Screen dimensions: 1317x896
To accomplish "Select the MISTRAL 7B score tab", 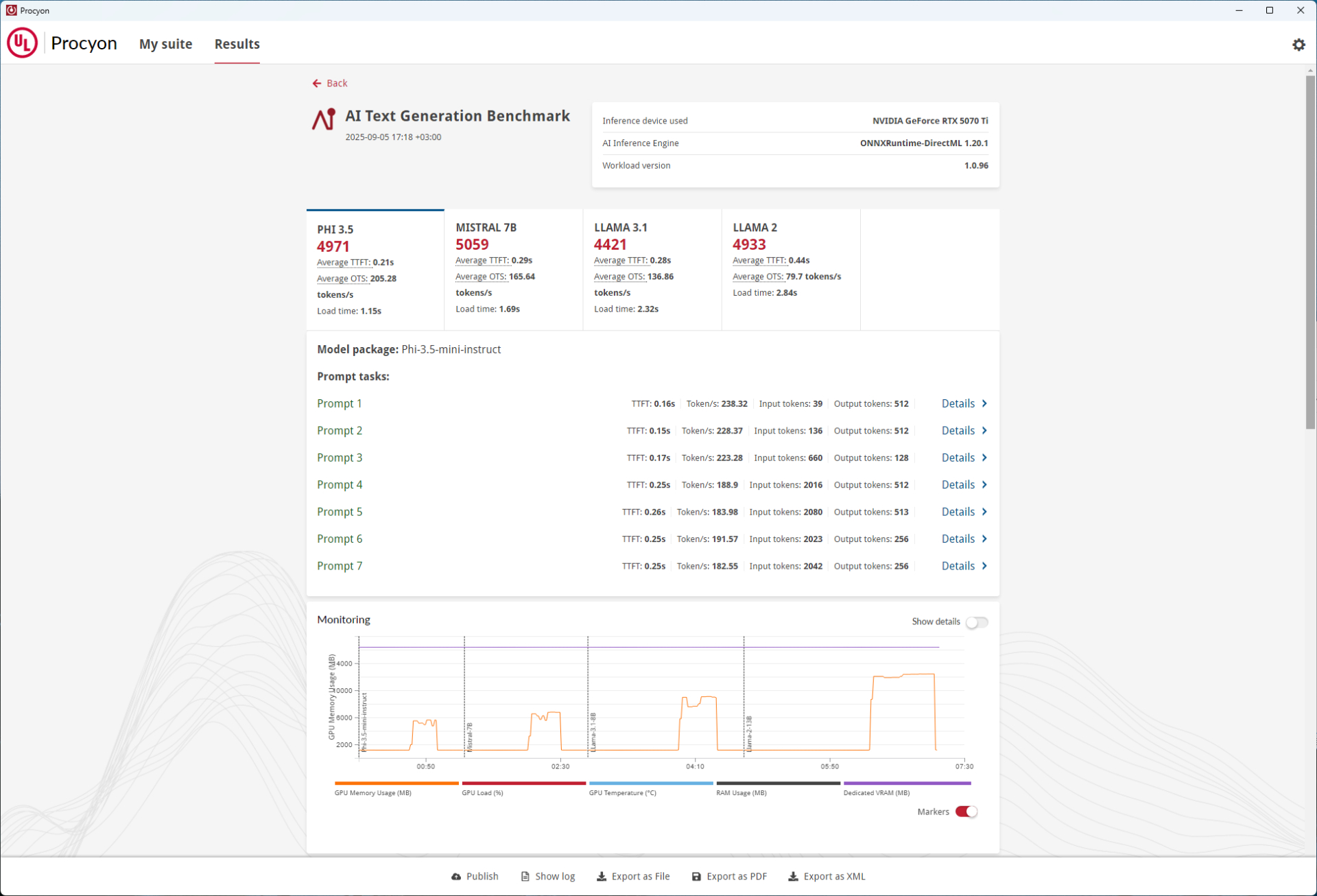I will [x=514, y=270].
